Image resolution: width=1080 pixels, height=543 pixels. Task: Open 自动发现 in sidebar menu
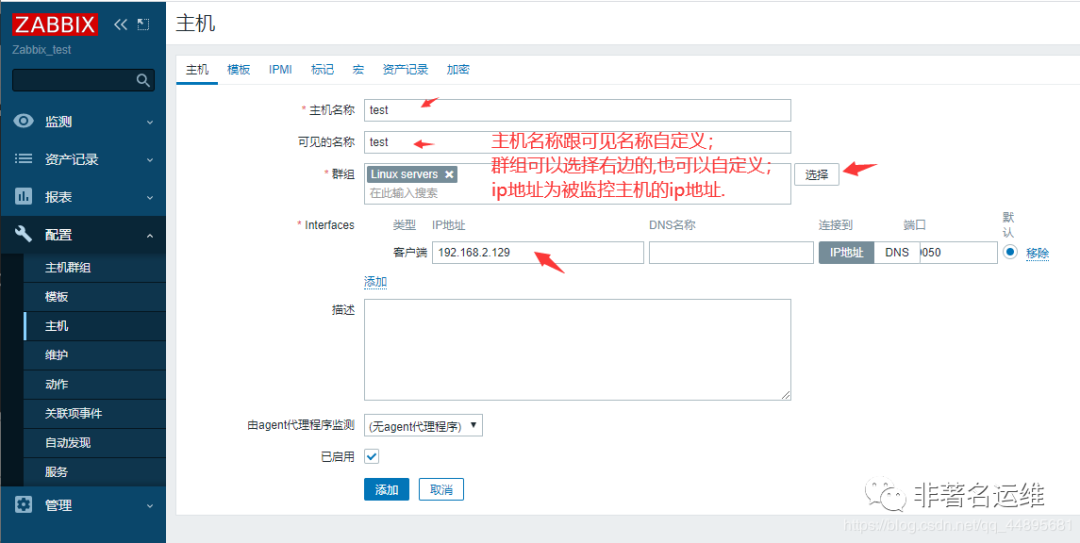click(x=94, y=442)
